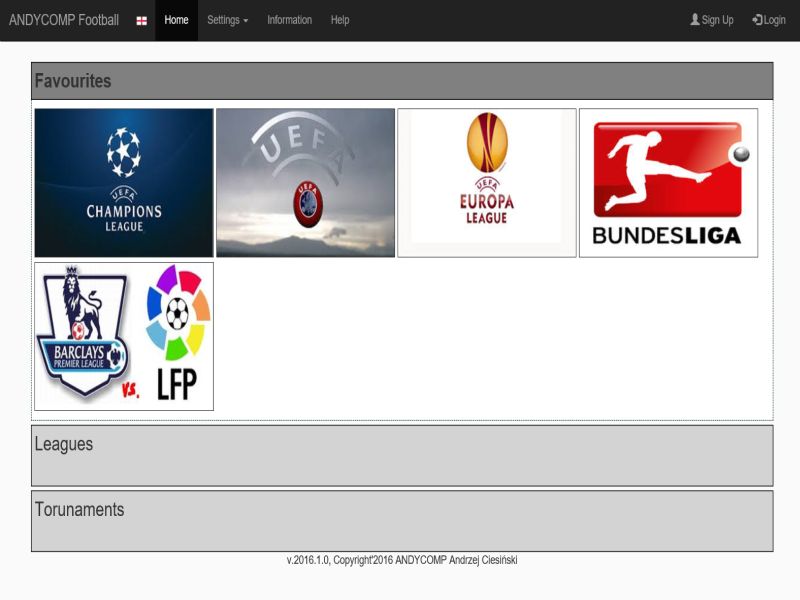Image resolution: width=800 pixels, height=600 pixels.
Task: Click the Sign Up link
Action: pos(712,20)
